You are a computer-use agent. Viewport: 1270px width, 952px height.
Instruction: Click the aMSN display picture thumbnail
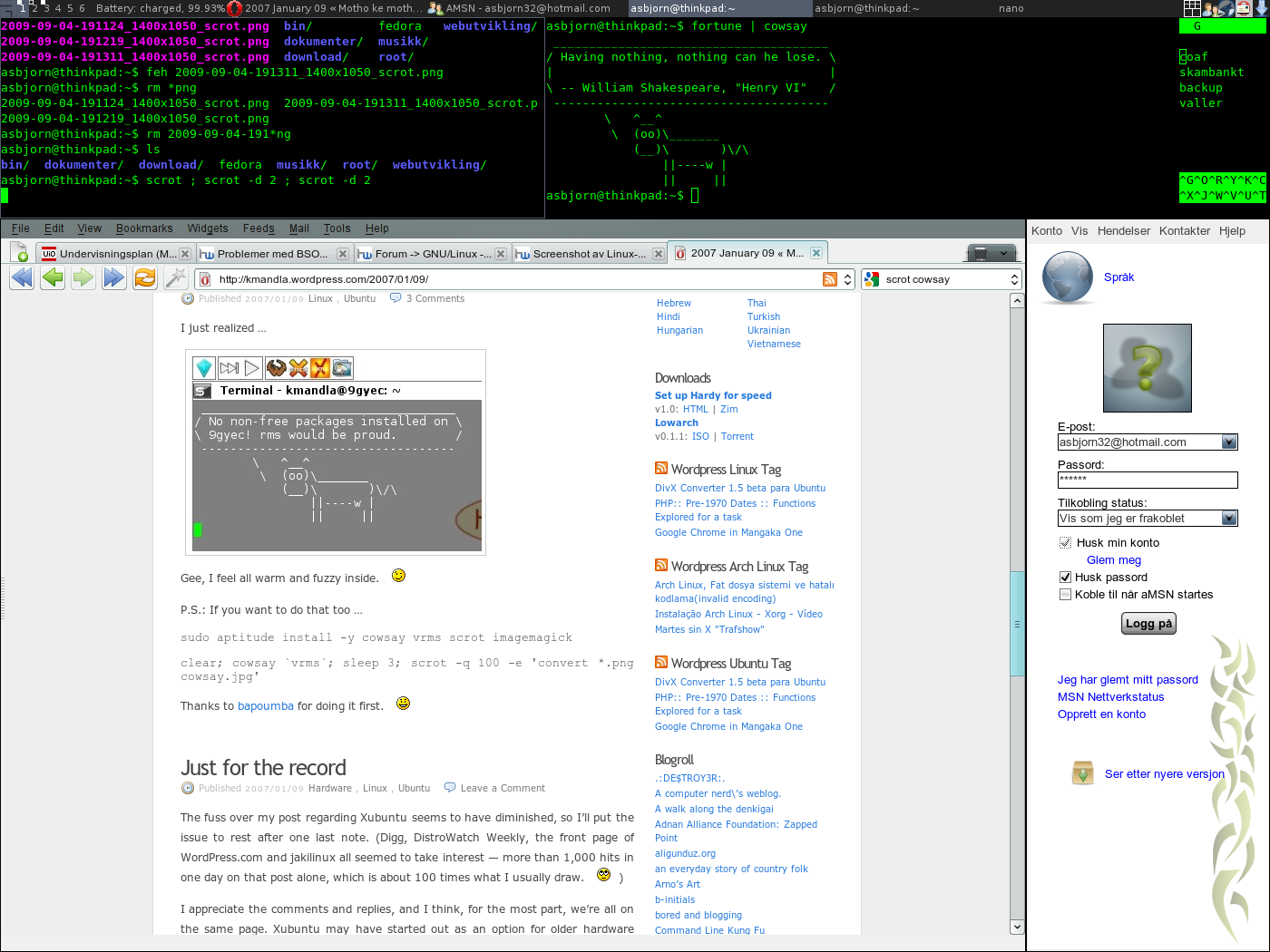coord(1148,368)
